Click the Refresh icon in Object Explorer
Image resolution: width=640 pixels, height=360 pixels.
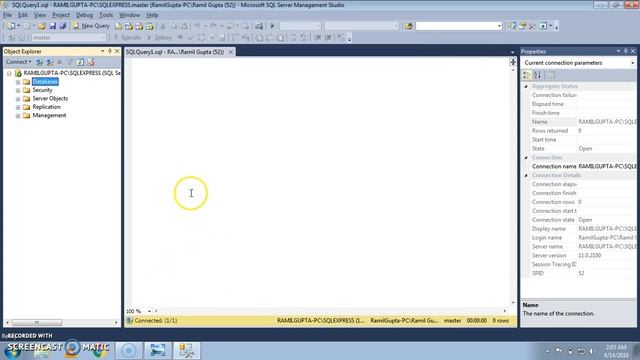click(80, 62)
